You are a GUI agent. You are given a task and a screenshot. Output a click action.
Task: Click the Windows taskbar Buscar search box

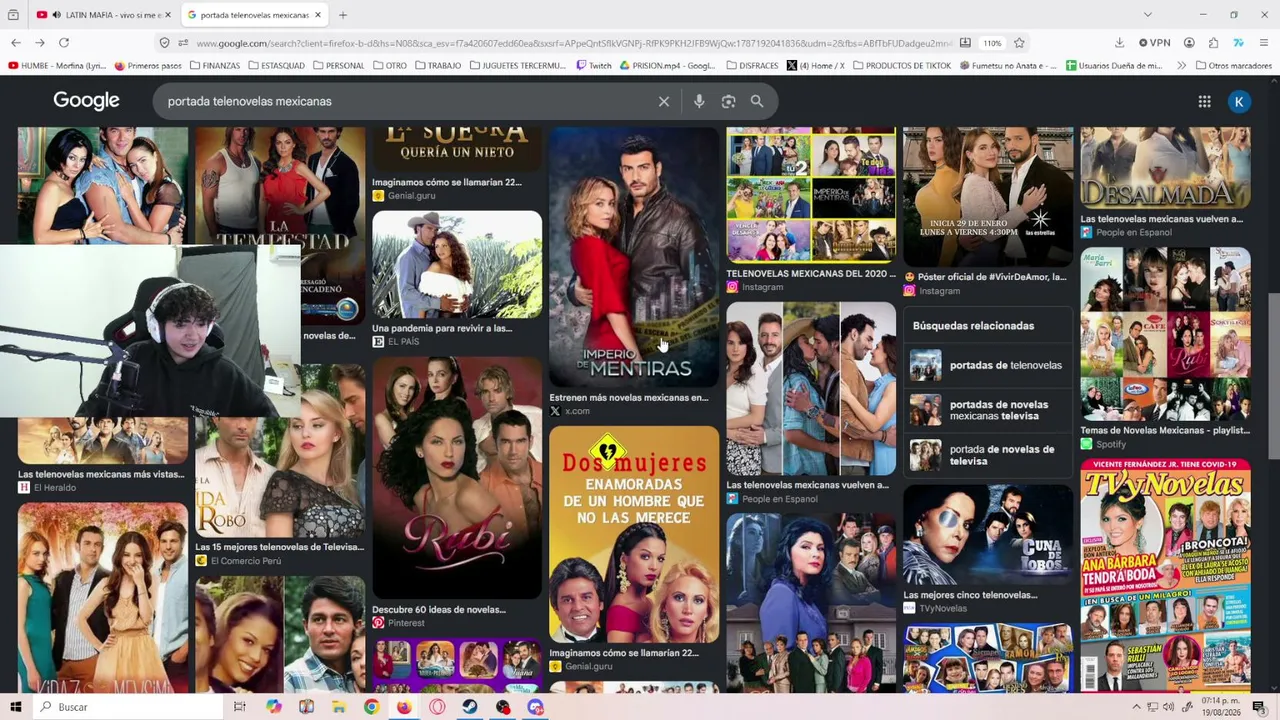[x=127, y=707]
